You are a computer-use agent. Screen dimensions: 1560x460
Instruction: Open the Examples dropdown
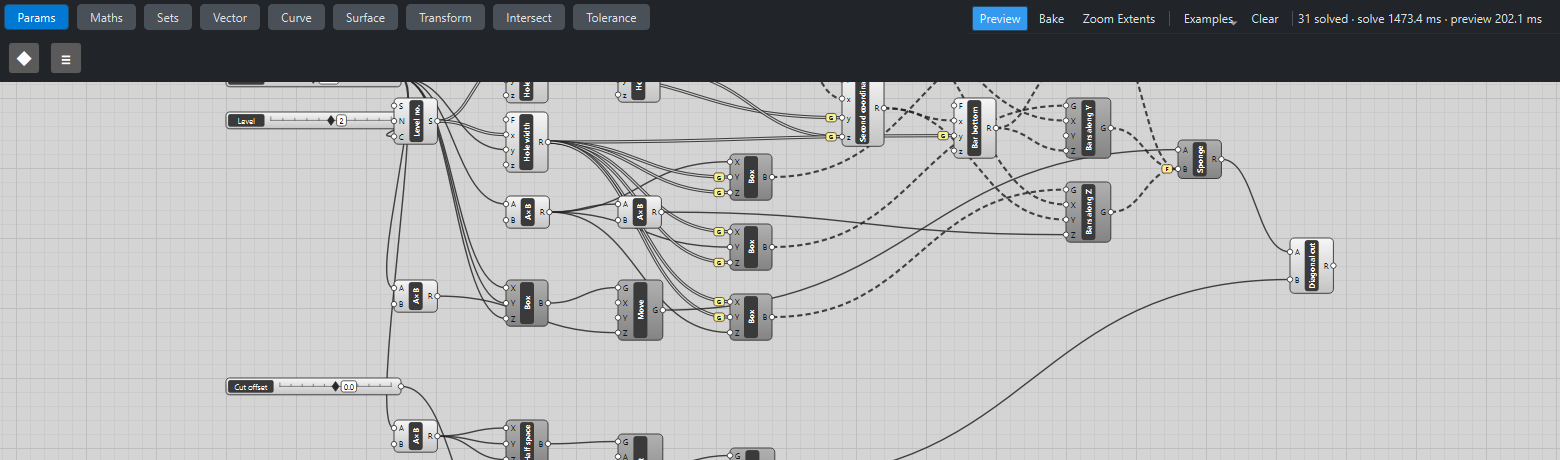tap(1209, 19)
